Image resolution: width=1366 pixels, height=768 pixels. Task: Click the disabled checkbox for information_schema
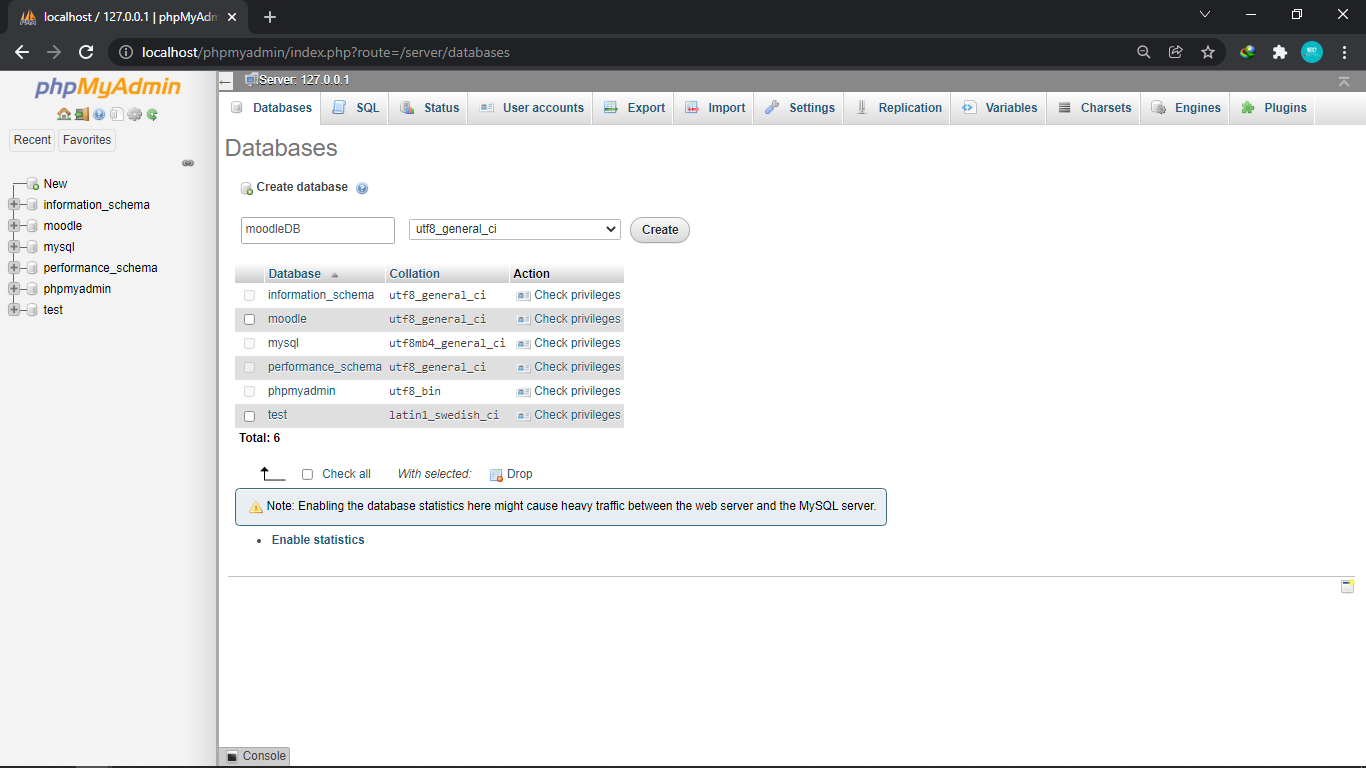pos(249,296)
